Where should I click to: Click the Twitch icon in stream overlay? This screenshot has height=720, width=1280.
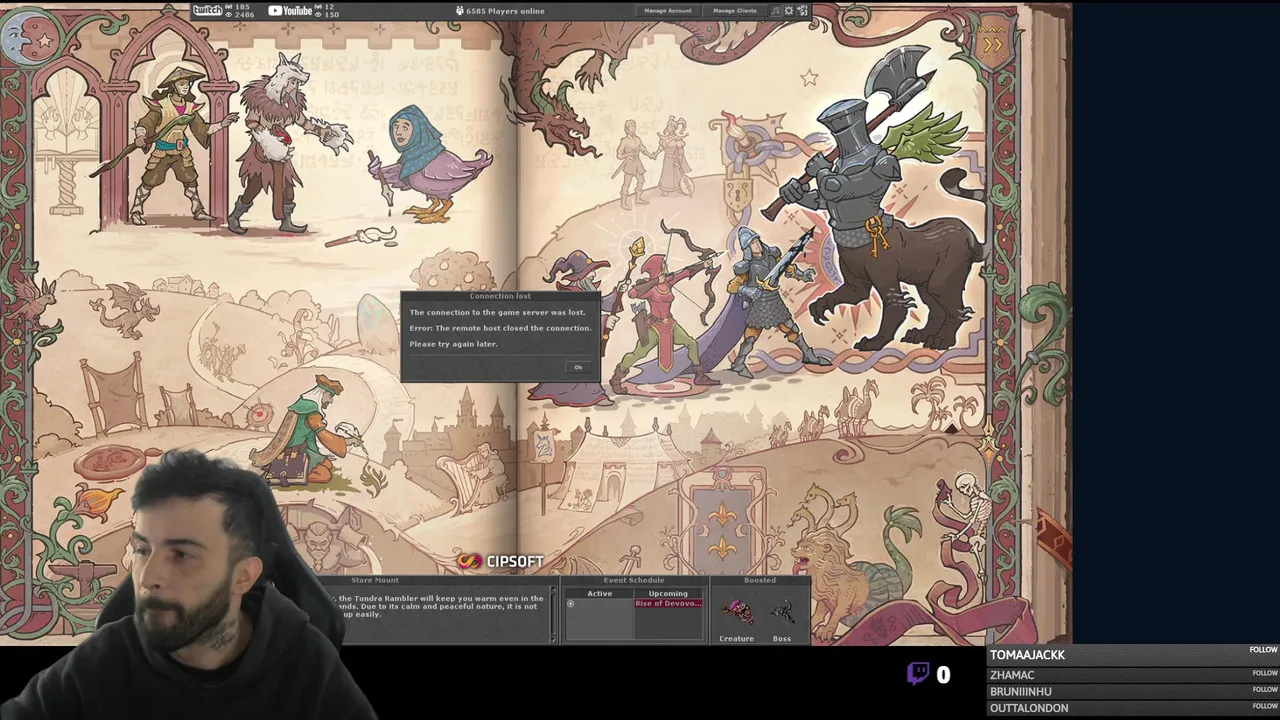(x=918, y=674)
